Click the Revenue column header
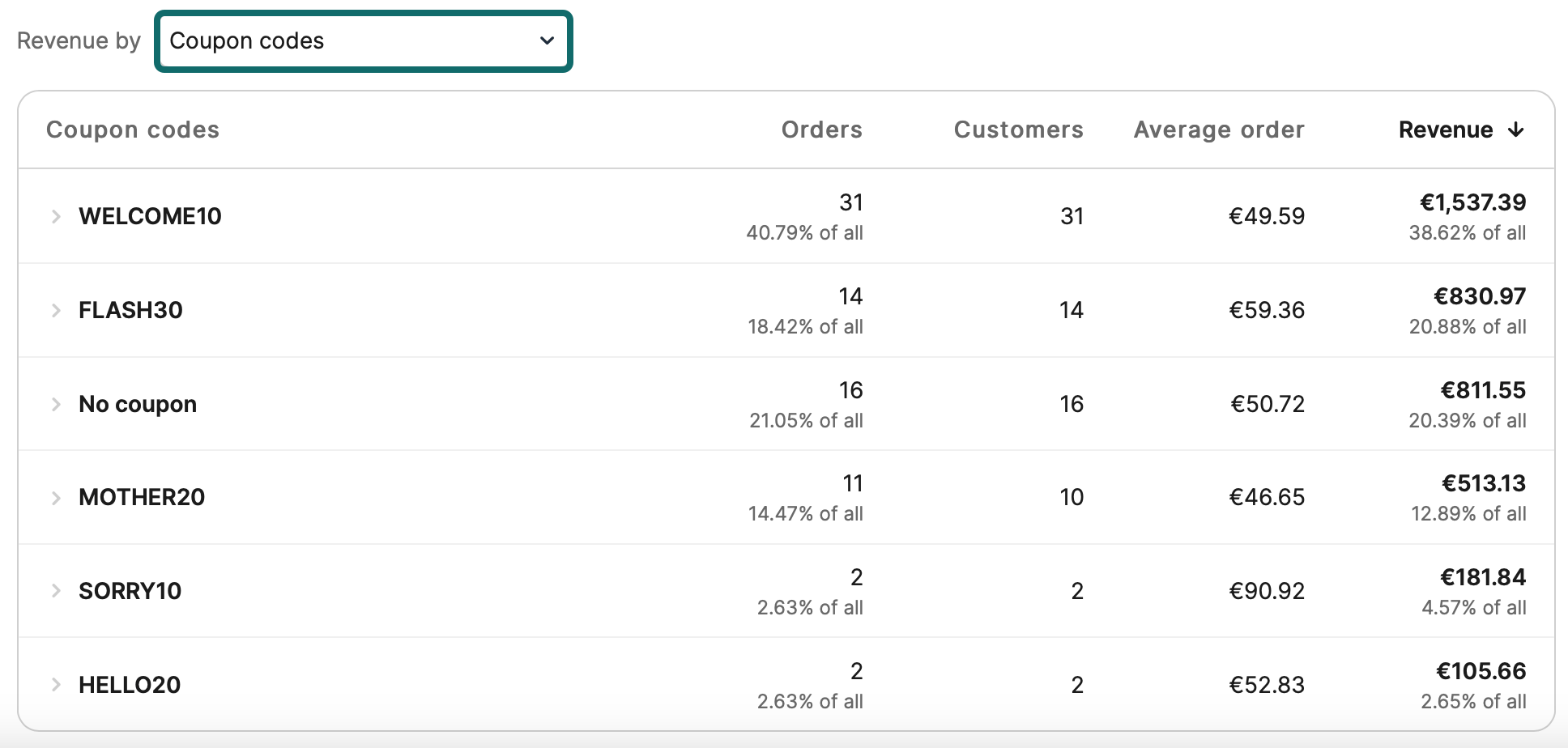 click(1447, 130)
